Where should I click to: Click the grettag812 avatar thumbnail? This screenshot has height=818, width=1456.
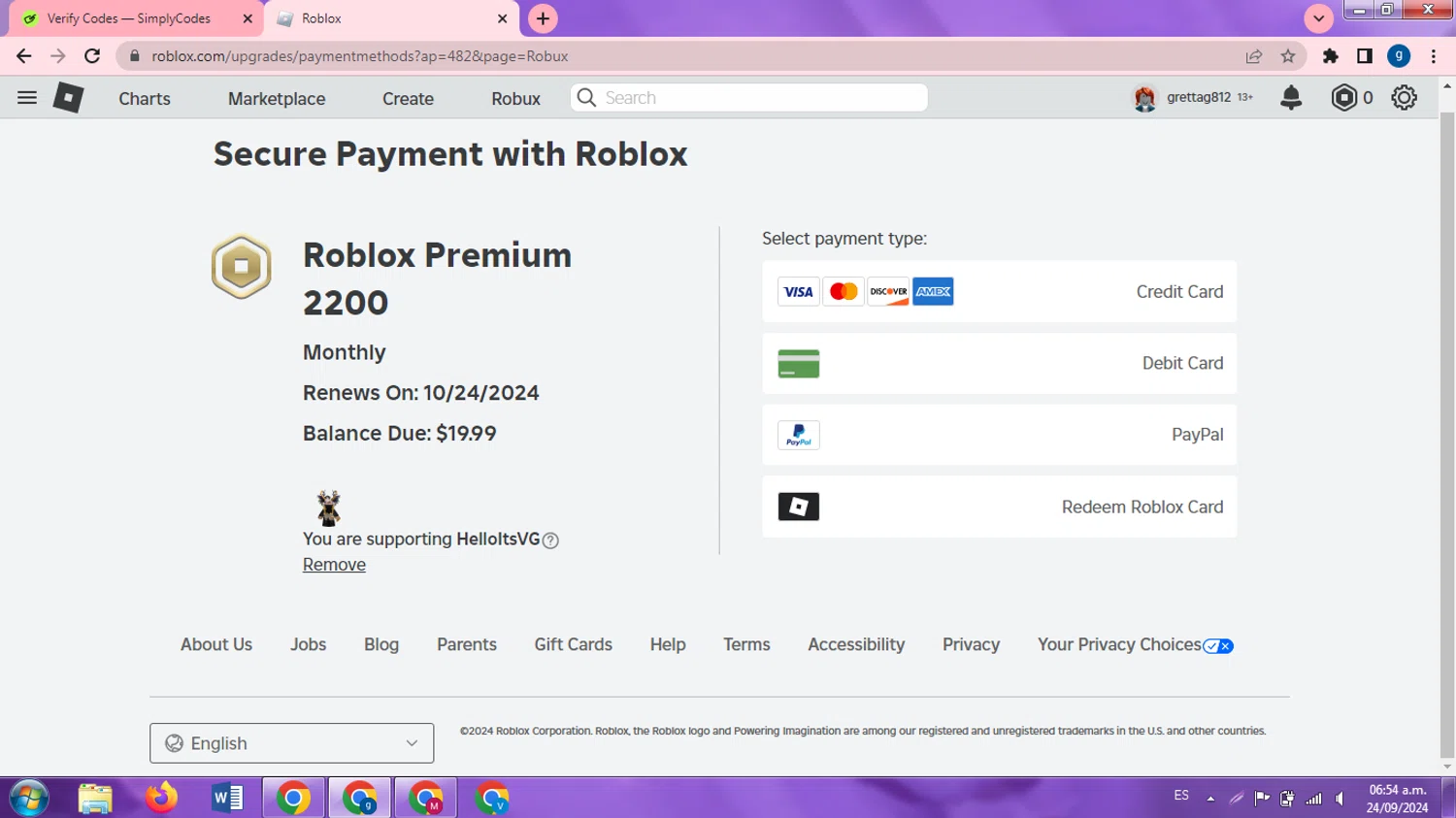pyautogui.click(x=1144, y=98)
